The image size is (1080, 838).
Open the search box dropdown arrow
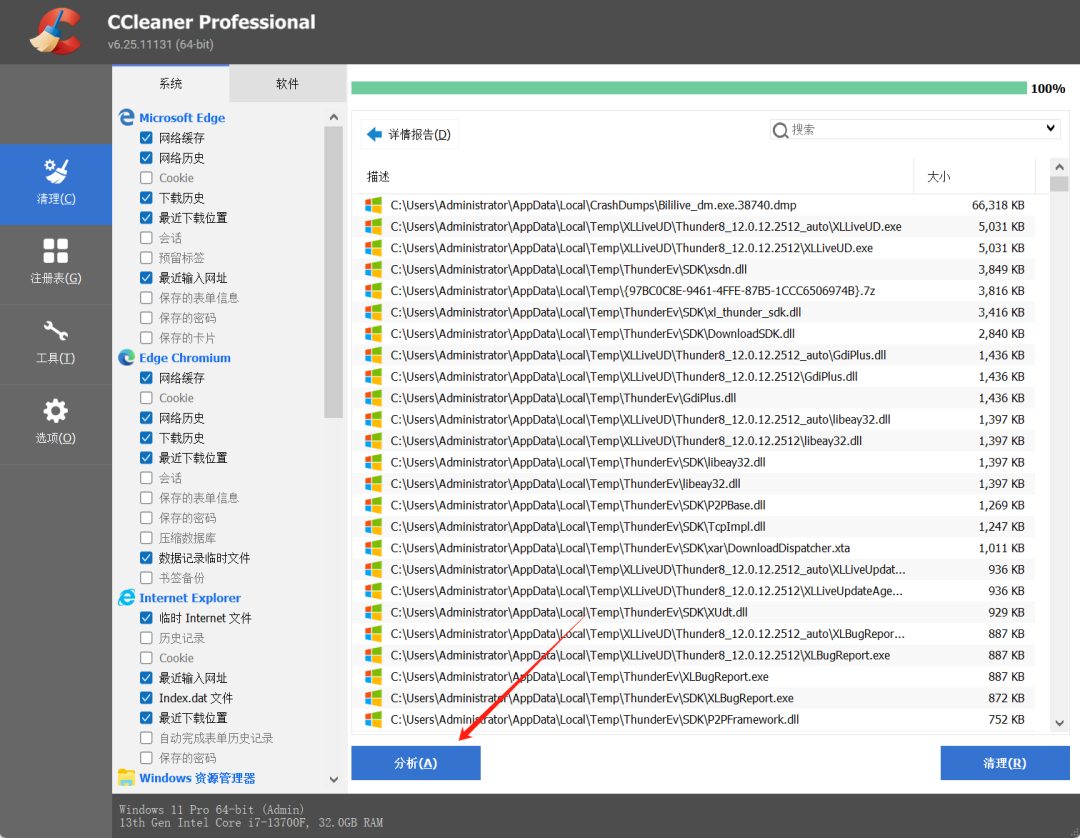coord(1050,128)
